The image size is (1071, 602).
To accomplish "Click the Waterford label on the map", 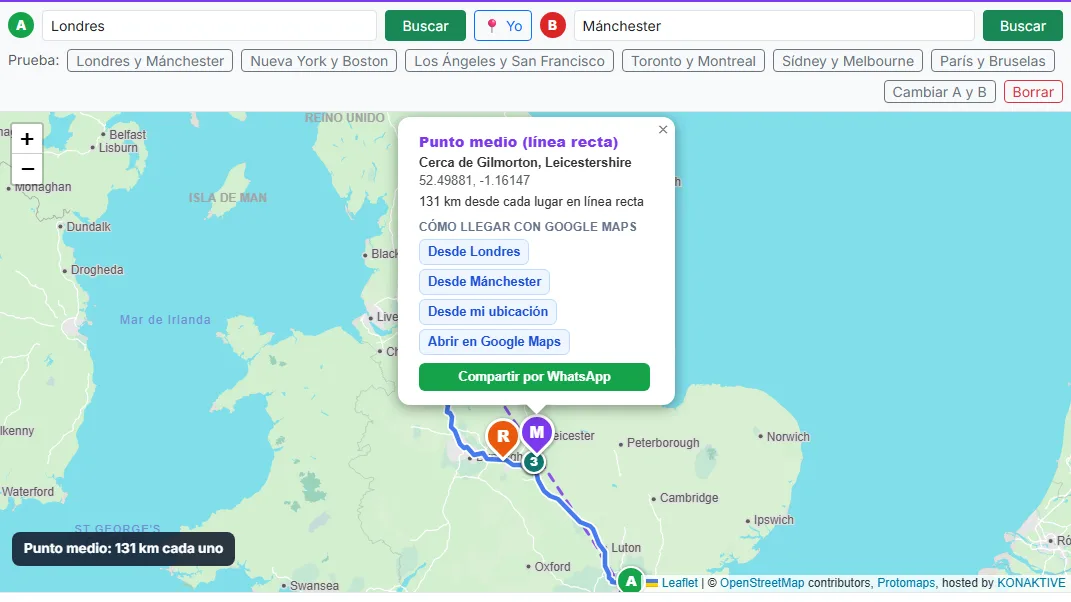I will [27, 492].
